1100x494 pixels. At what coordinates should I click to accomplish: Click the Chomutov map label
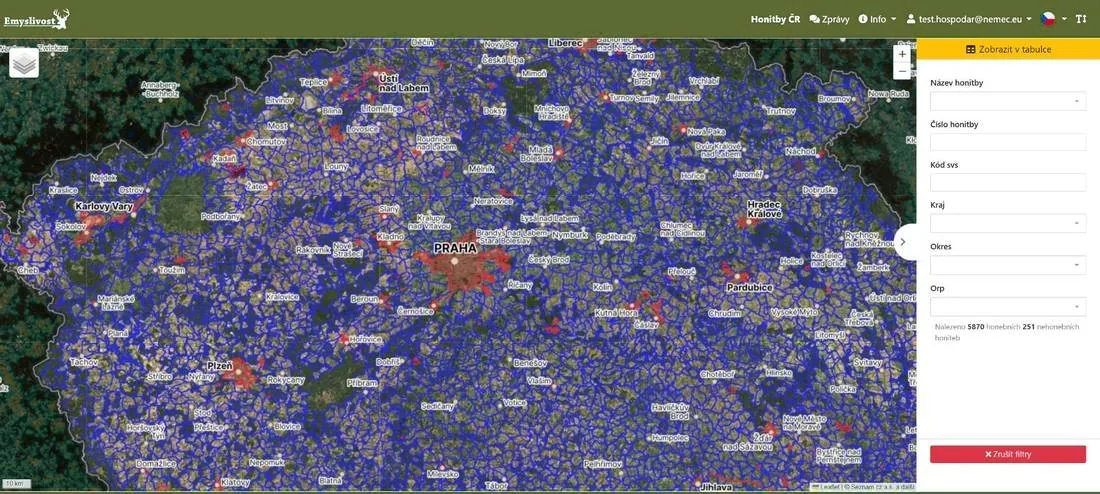pyautogui.click(x=267, y=142)
